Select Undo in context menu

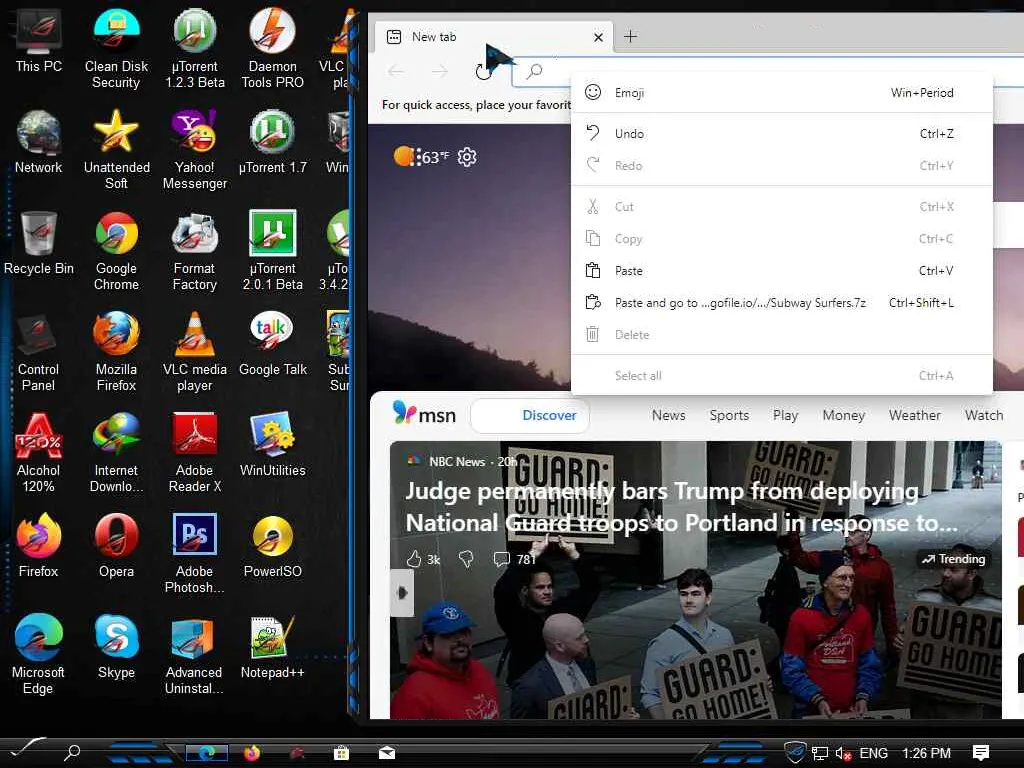pyautogui.click(x=782, y=133)
